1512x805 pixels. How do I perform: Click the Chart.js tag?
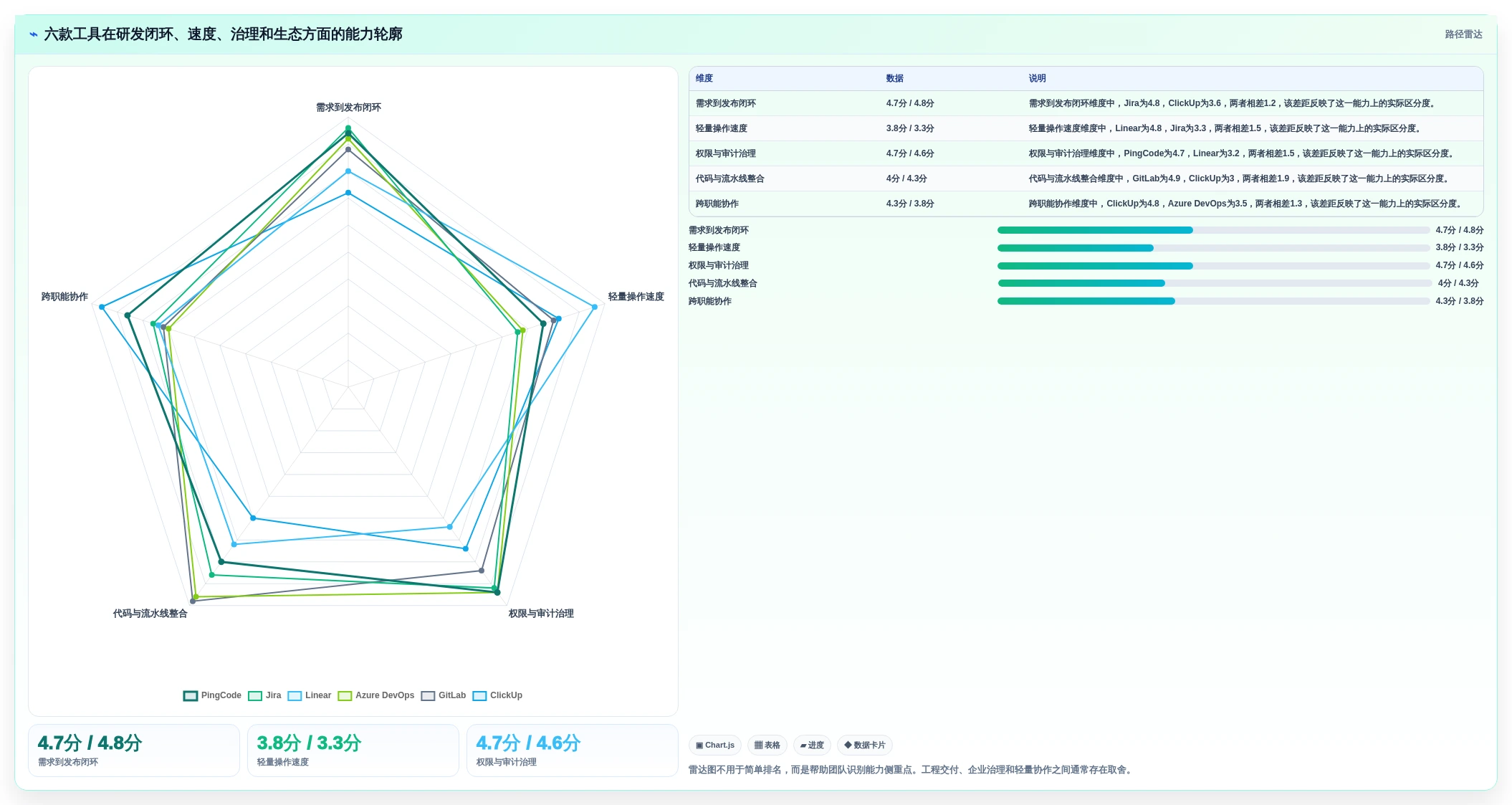tap(715, 746)
